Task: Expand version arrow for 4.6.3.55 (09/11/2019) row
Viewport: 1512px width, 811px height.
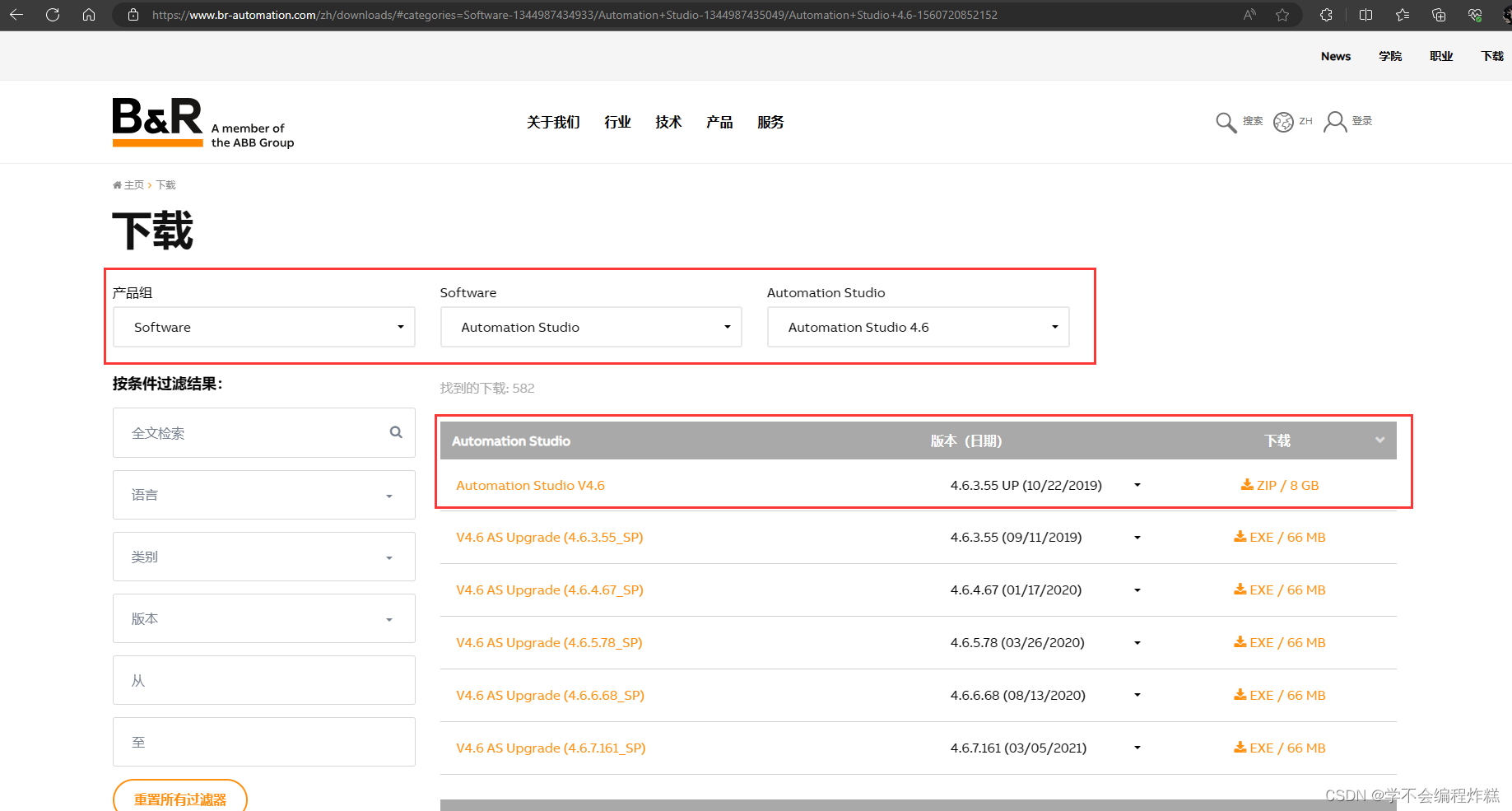Action: coord(1137,538)
